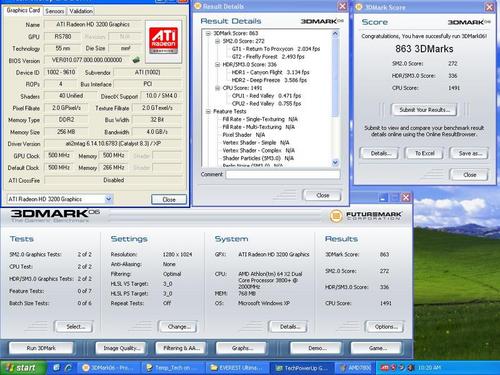
Task: Click the Demo button
Action: click(316, 348)
